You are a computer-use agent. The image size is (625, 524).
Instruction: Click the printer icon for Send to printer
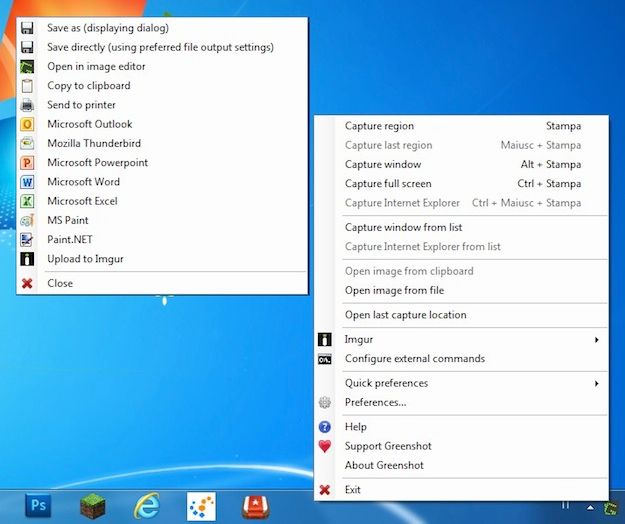[x=27, y=105]
